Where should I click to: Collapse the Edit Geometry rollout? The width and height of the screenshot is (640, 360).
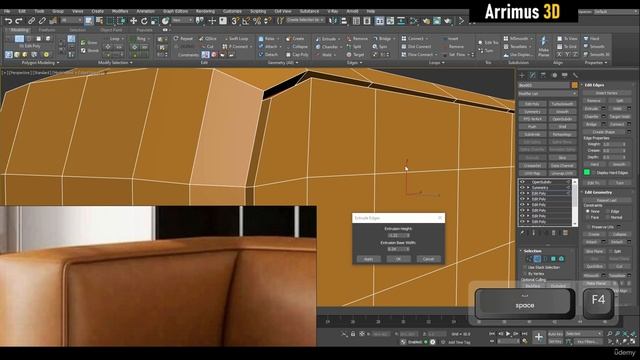(598, 192)
